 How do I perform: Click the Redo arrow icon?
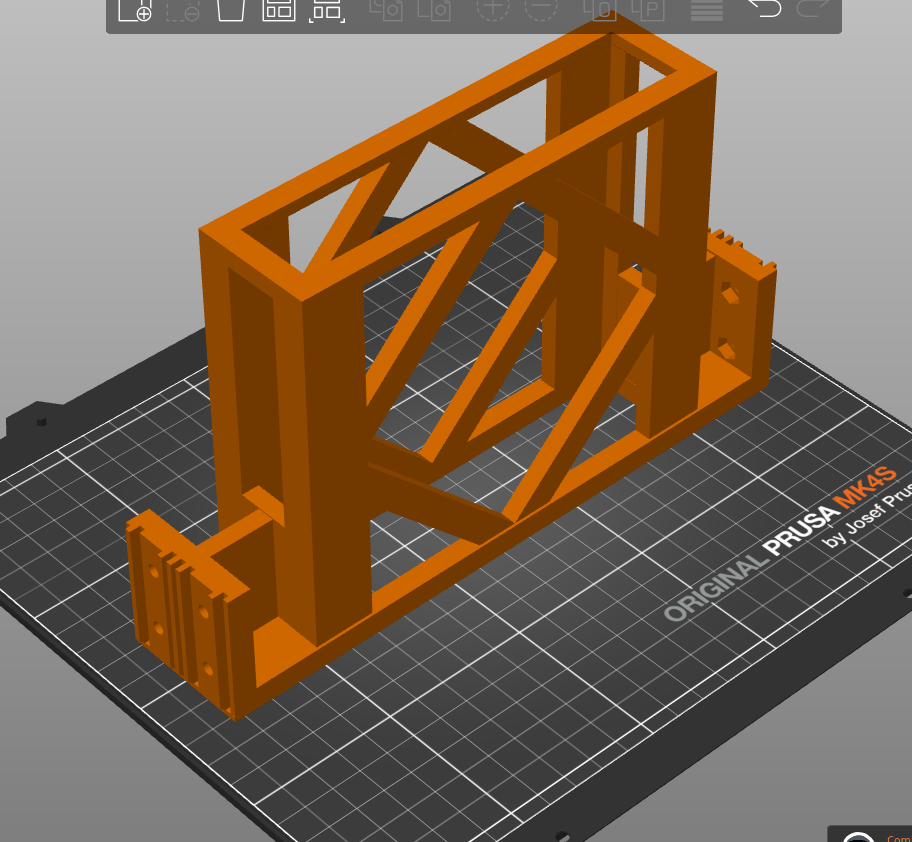point(813,8)
